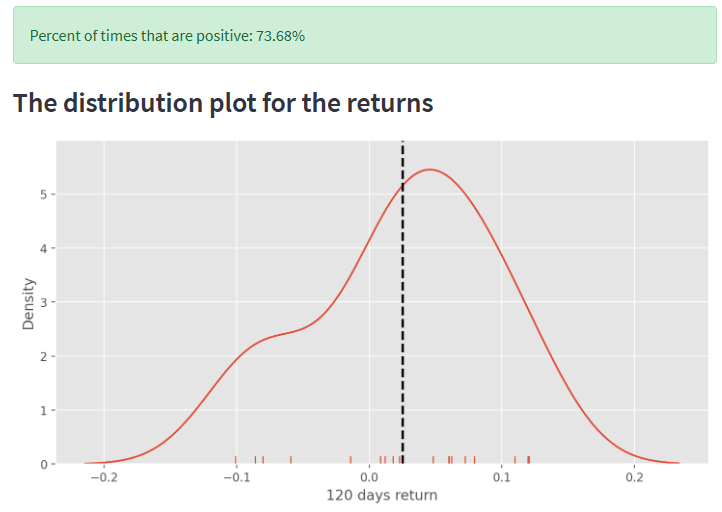Screen dimensions: 722x512
Task: Click the y-axis tick label 2
Action: pos(43,356)
